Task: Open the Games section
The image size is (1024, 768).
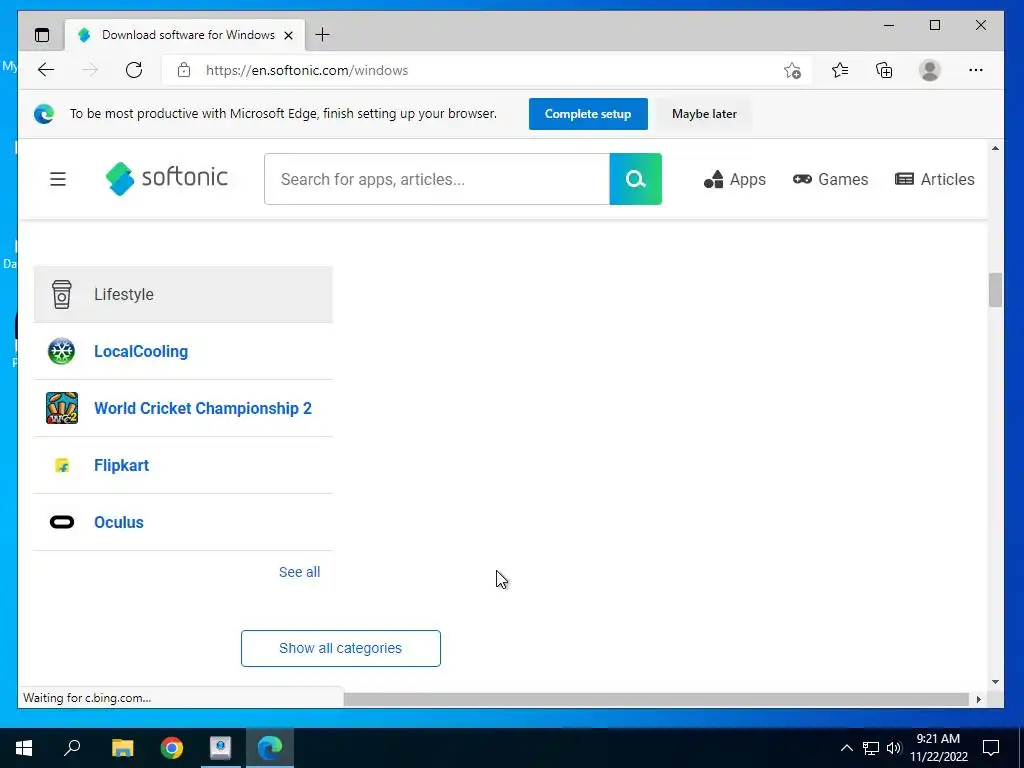Action: [x=830, y=179]
